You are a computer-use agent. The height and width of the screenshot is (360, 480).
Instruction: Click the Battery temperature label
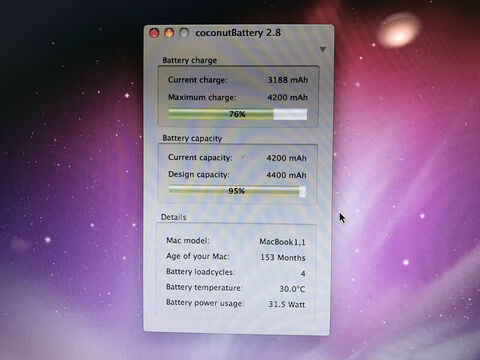(x=204, y=288)
